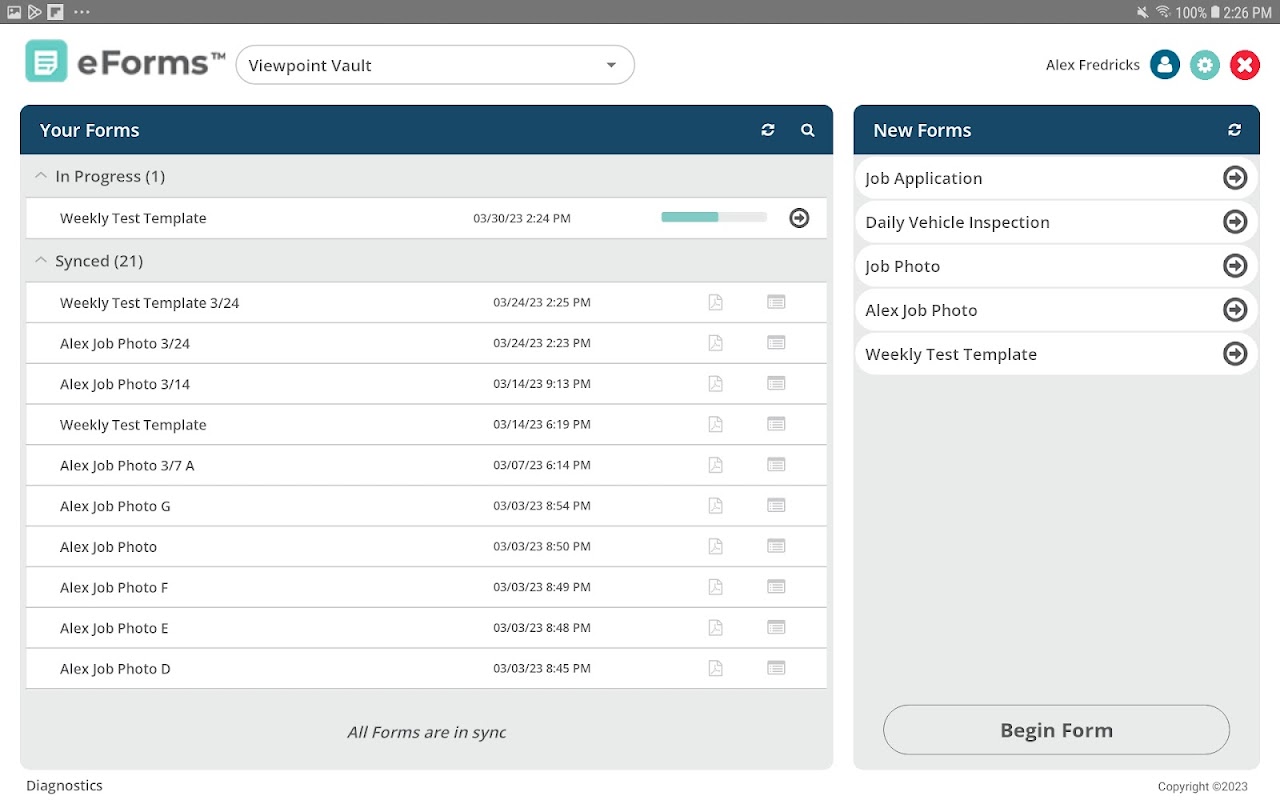Screen dimensions: 1280x800
Task: Select Job Photo in New Forms
Action: 1056,266
